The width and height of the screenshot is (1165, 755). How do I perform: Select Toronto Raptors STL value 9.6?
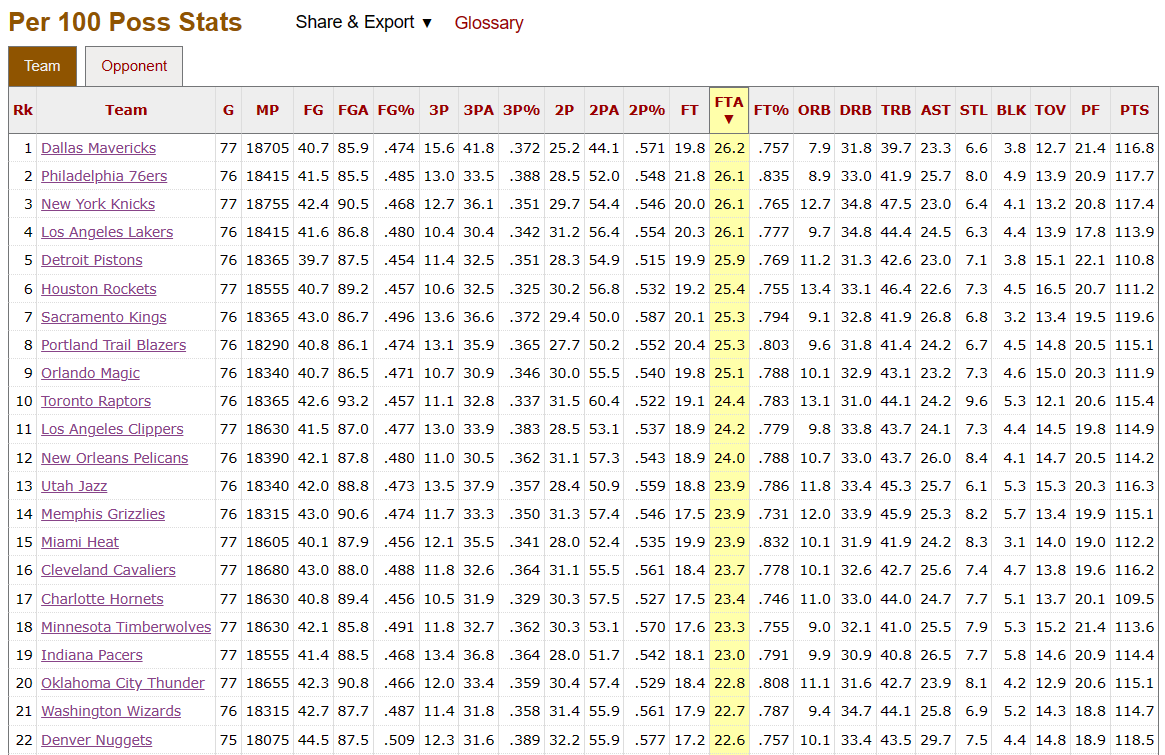click(976, 401)
